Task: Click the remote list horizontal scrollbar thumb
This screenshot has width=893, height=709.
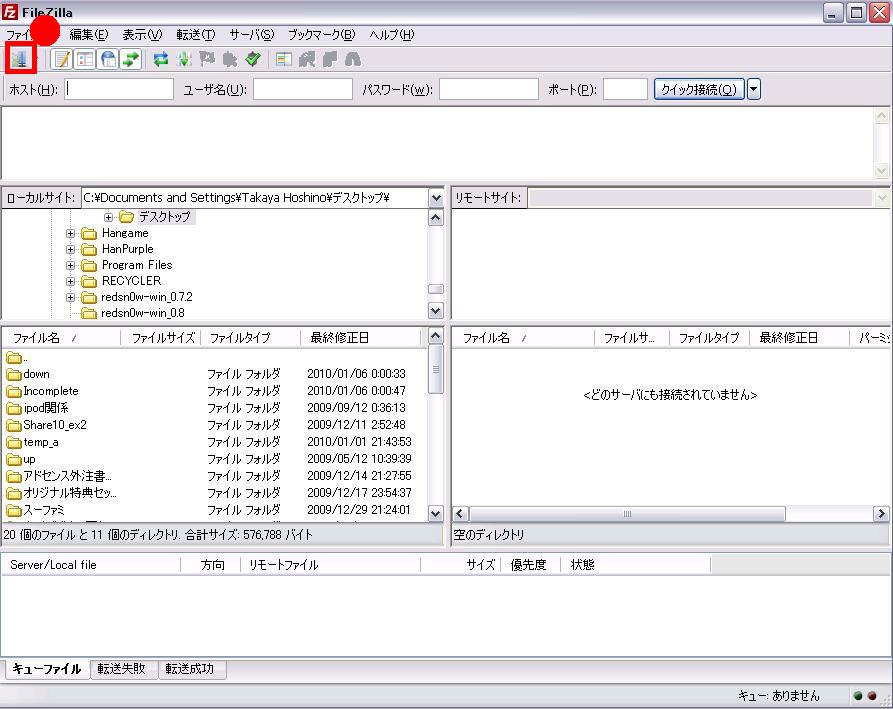Action: (627, 514)
